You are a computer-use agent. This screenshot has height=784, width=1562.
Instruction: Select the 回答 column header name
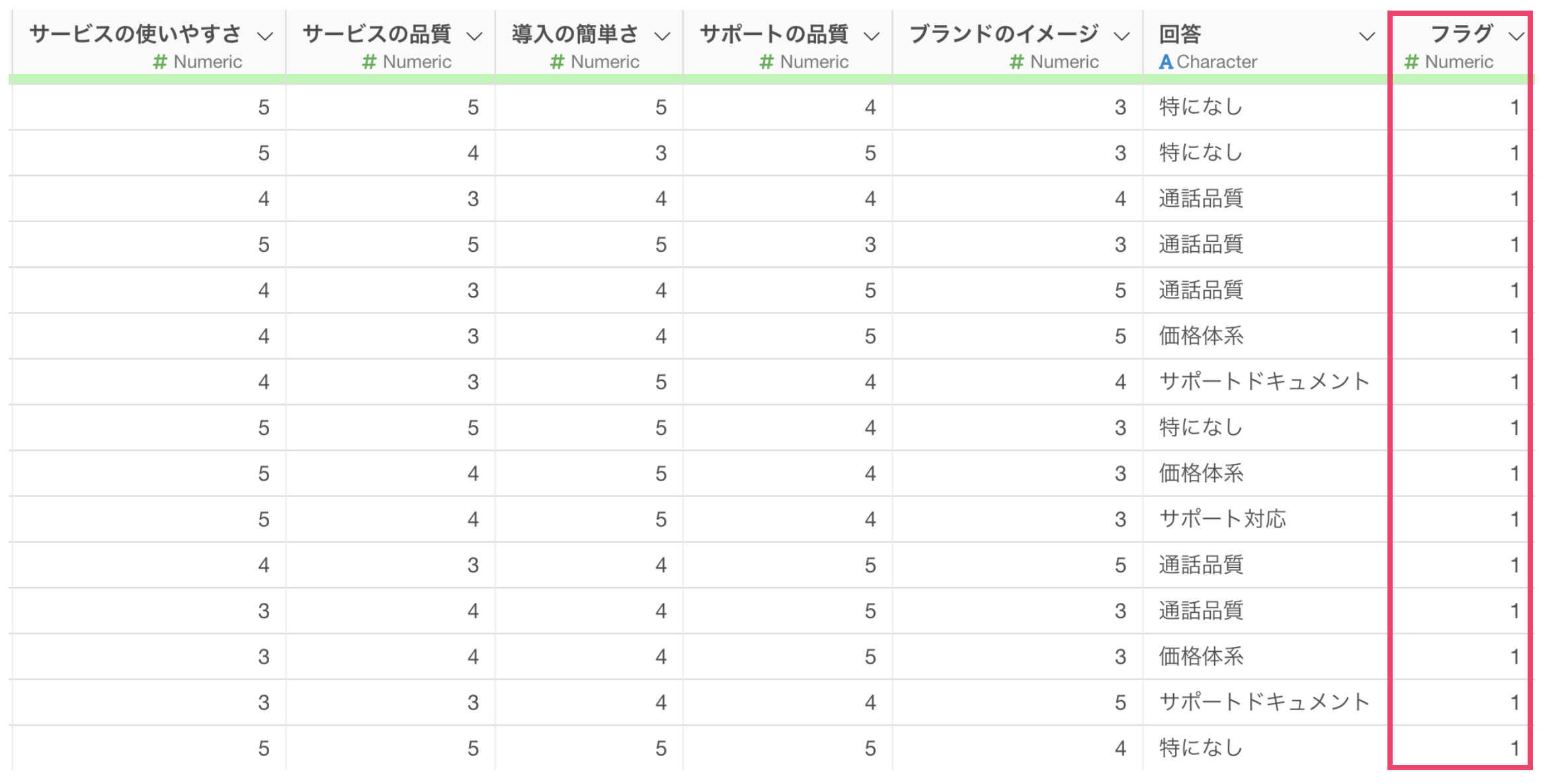pyautogui.click(x=1180, y=33)
